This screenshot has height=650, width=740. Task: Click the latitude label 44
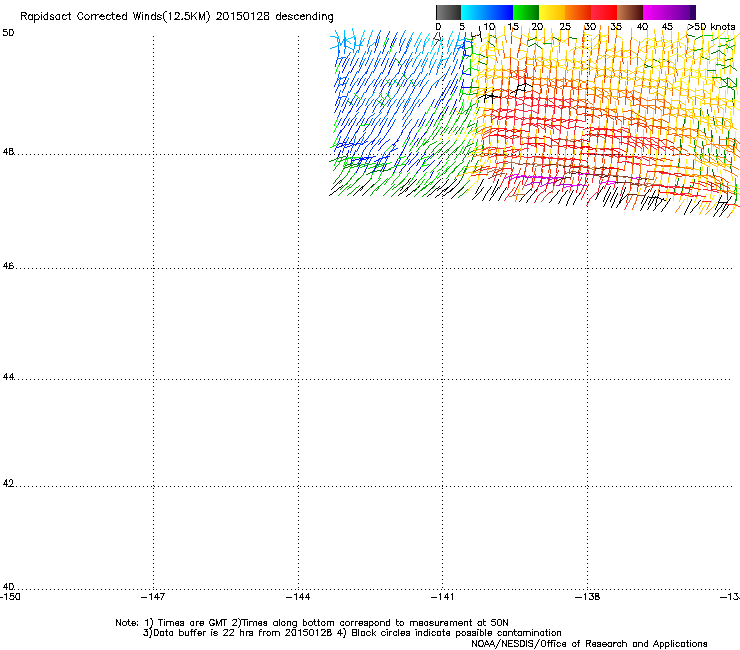(8, 377)
